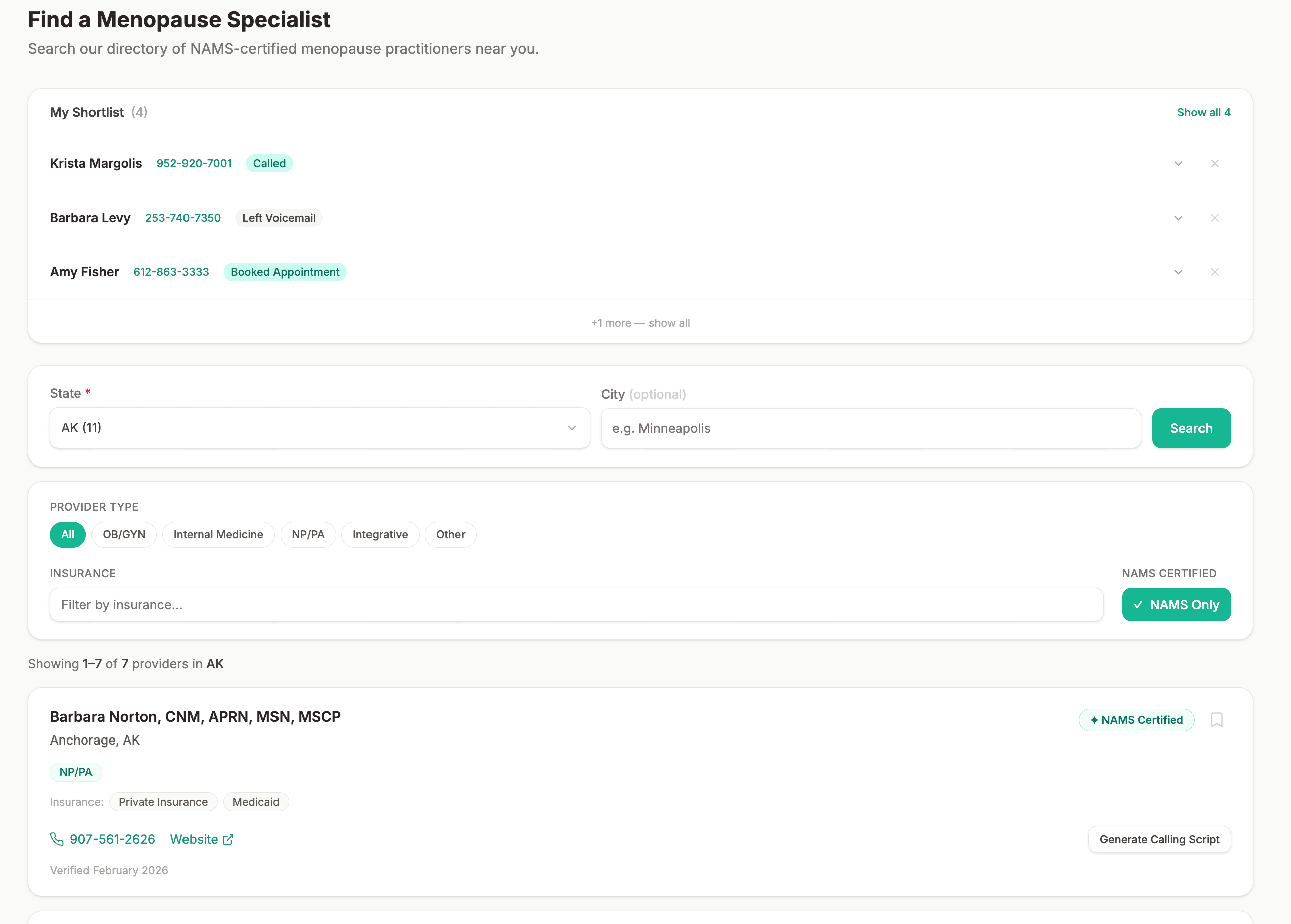Filter by Other provider type
Image resolution: width=1291 pixels, height=924 pixels.
click(450, 534)
